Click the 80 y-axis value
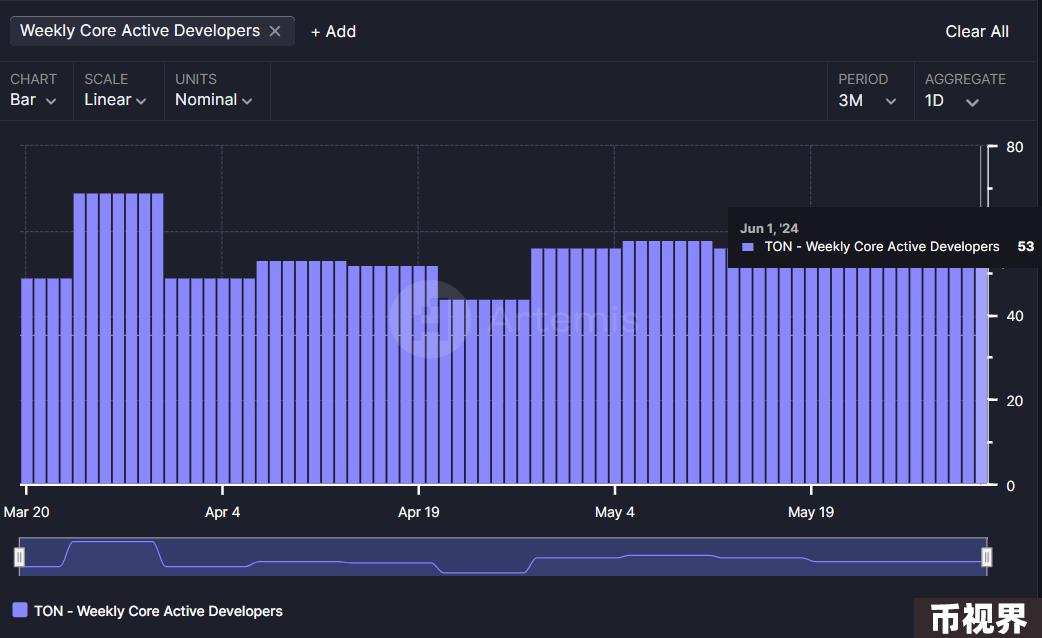 point(1015,147)
